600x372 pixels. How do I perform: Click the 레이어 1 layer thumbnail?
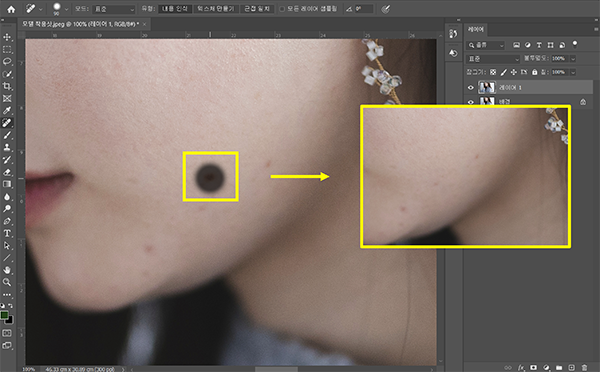[x=487, y=88]
